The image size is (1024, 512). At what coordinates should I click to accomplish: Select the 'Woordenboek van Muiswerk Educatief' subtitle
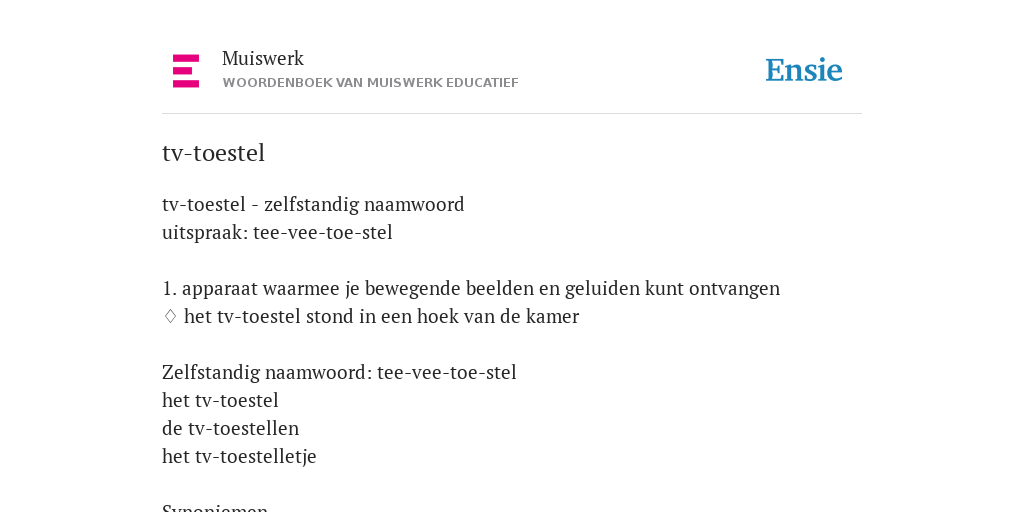(x=370, y=83)
